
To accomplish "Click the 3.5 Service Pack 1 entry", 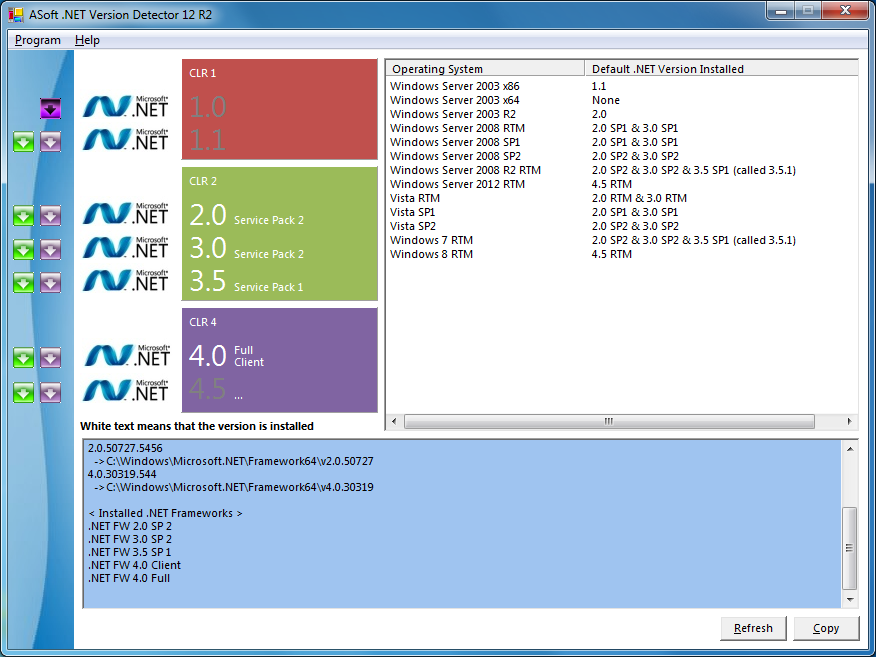I will click(246, 282).
